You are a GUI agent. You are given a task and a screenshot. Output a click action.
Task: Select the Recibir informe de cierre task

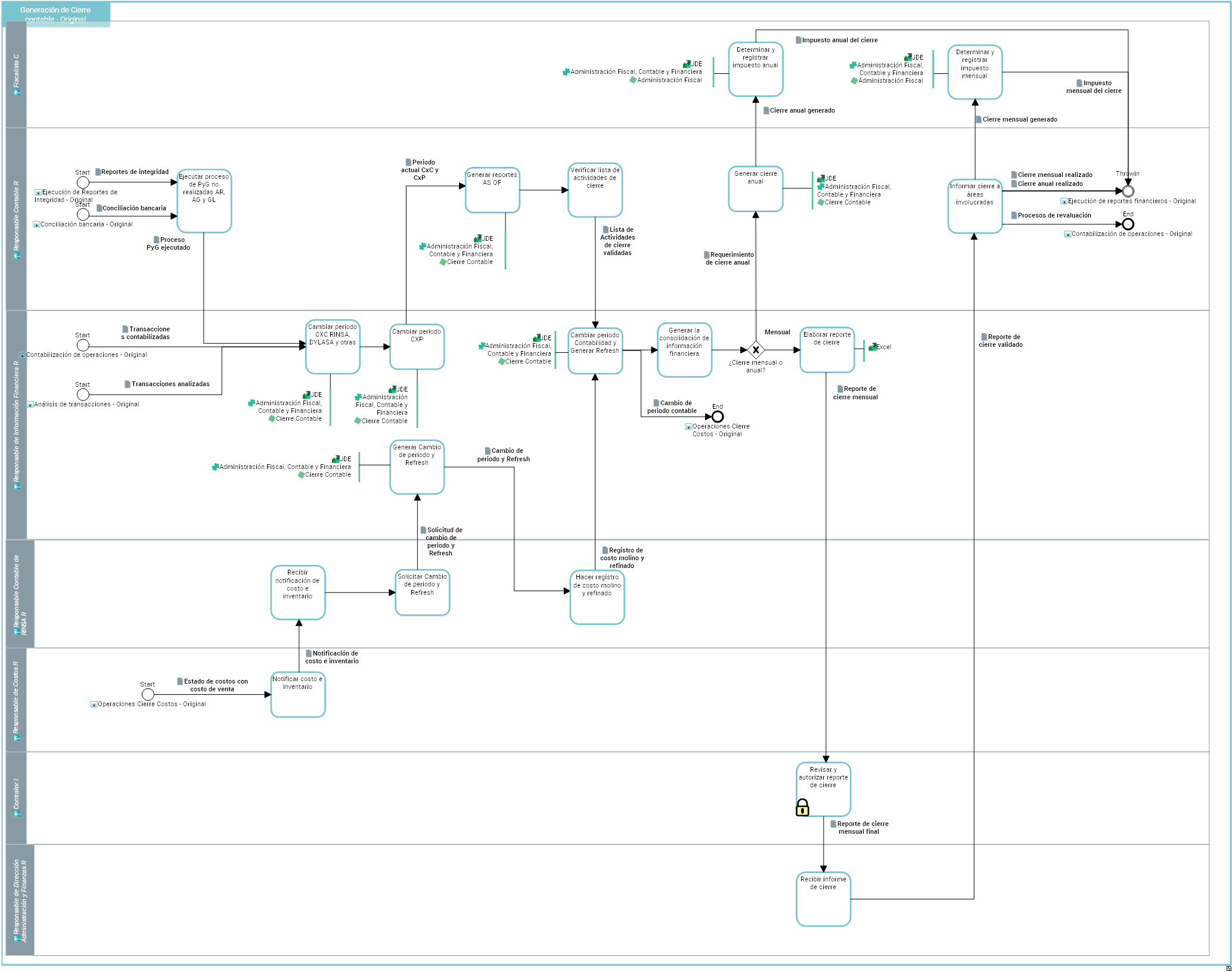[x=823, y=899]
